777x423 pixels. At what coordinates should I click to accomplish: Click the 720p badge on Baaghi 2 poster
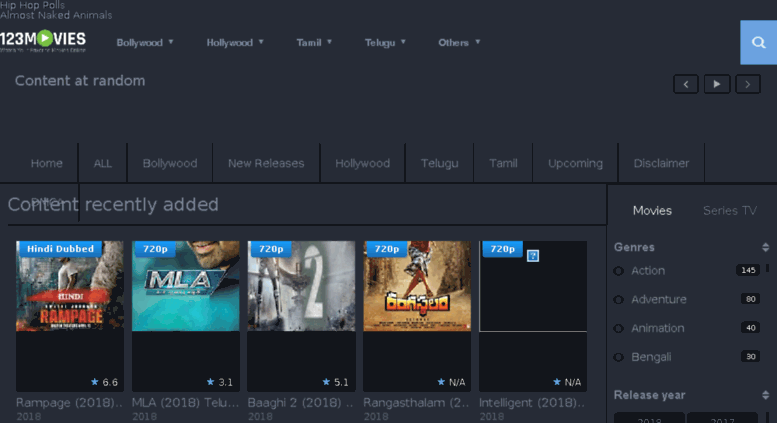[270, 249]
